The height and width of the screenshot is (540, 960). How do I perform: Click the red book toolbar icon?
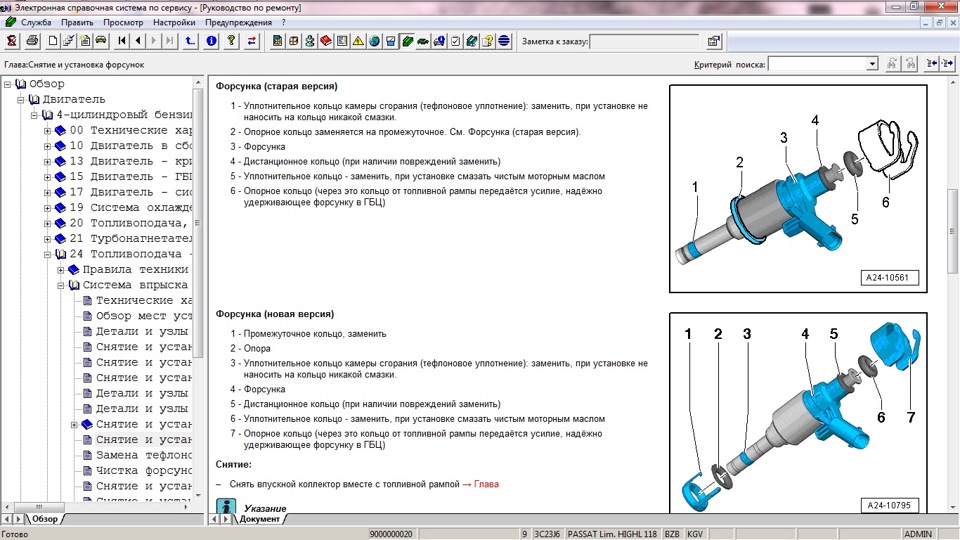326,41
